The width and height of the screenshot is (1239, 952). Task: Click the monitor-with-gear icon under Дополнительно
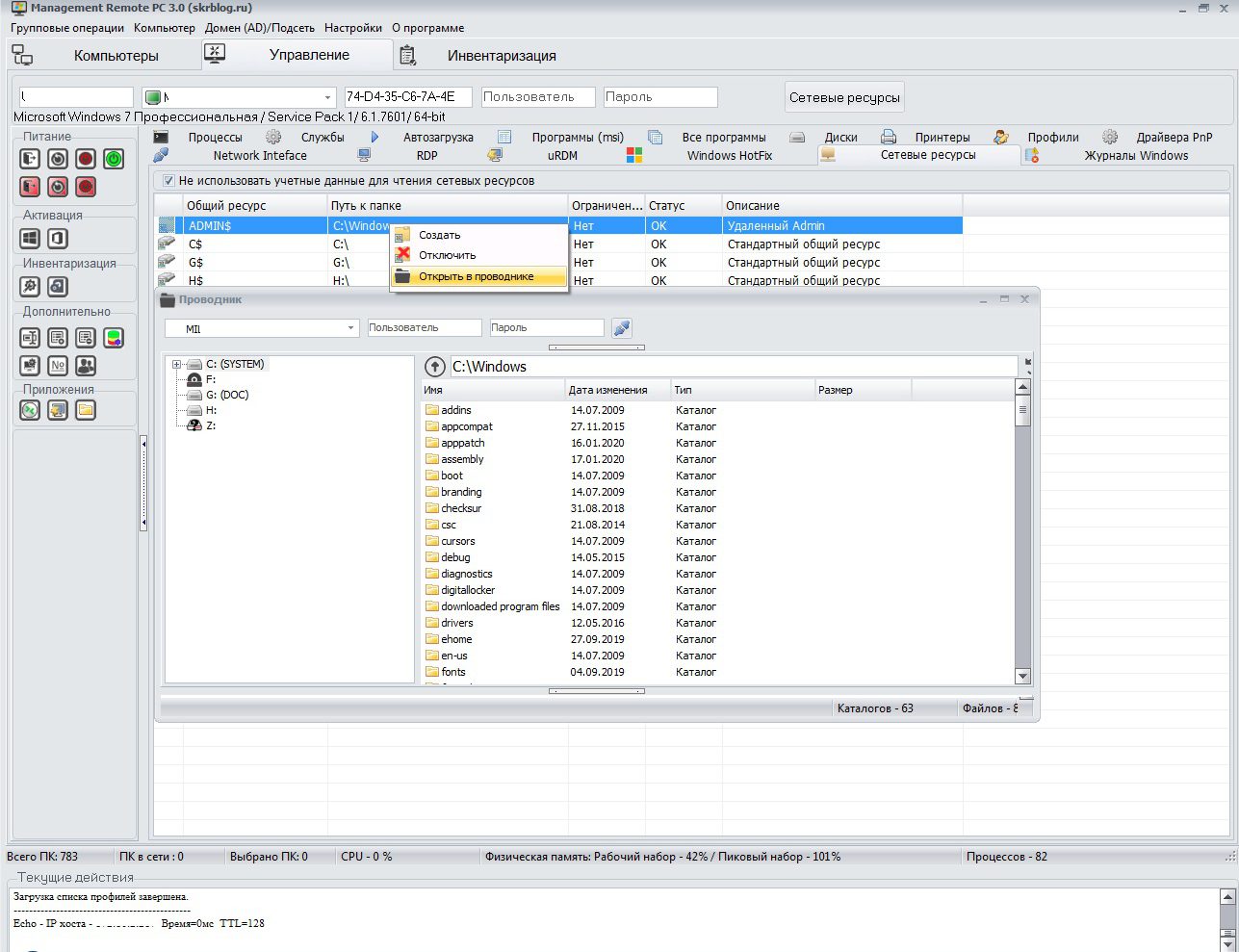[x=30, y=366]
